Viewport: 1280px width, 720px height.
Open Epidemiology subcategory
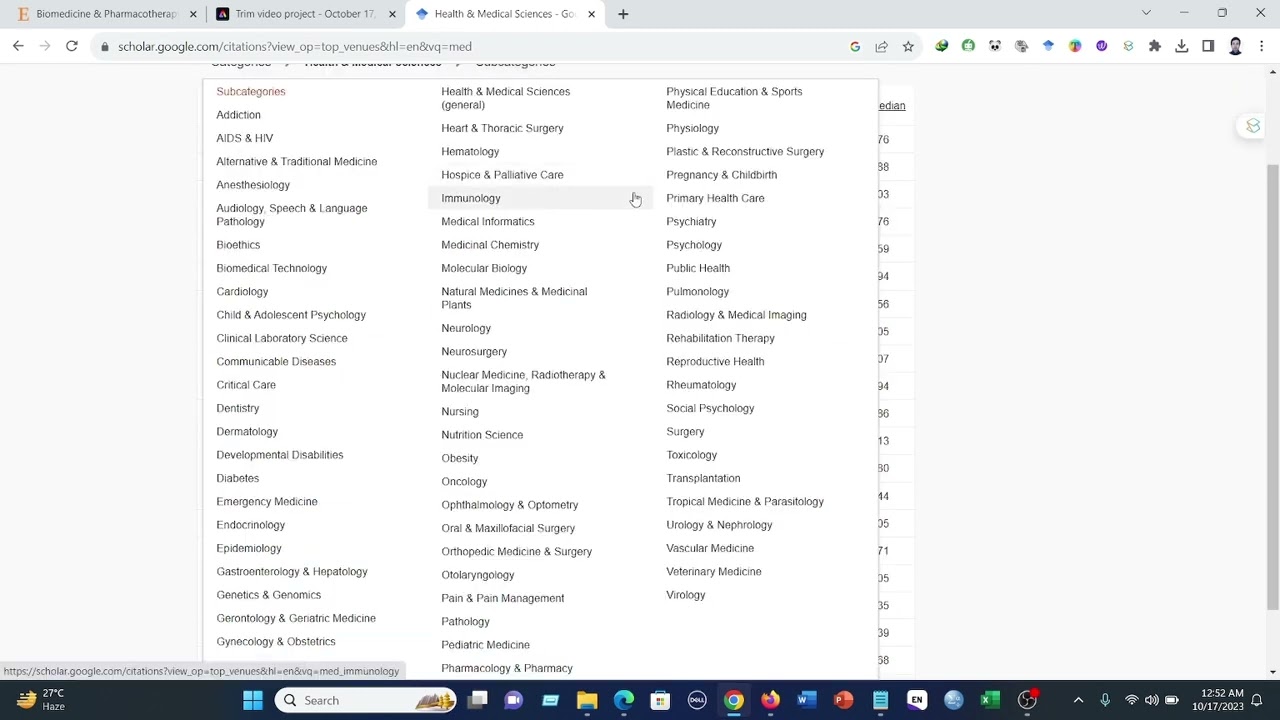point(249,548)
